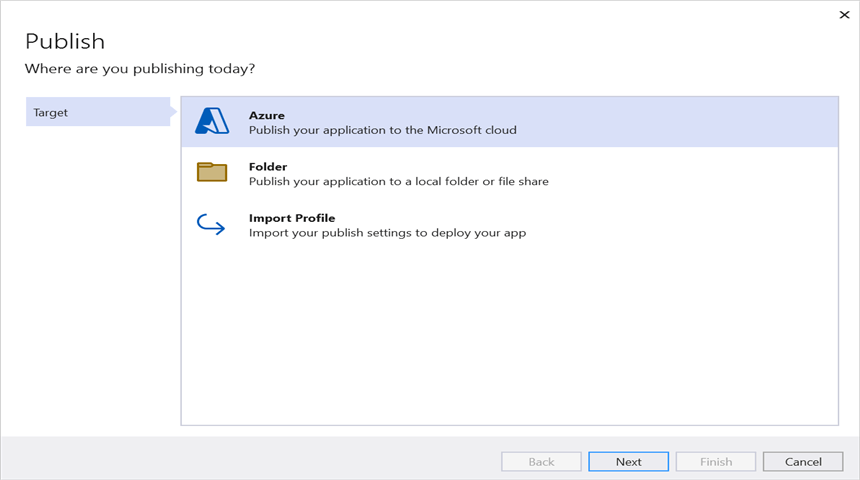Open the Target step in sidebar
The image size is (860, 480).
click(x=98, y=112)
